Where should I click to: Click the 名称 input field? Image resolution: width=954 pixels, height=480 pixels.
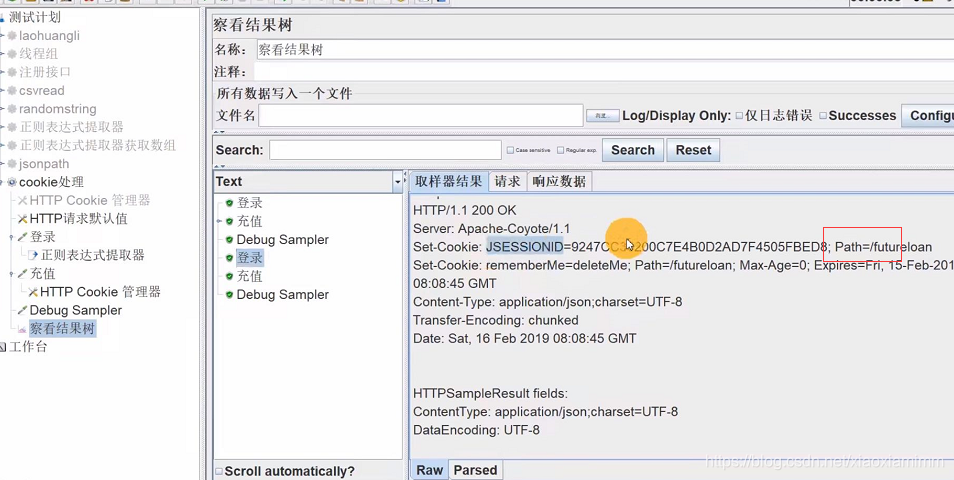(x=604, y=50)
